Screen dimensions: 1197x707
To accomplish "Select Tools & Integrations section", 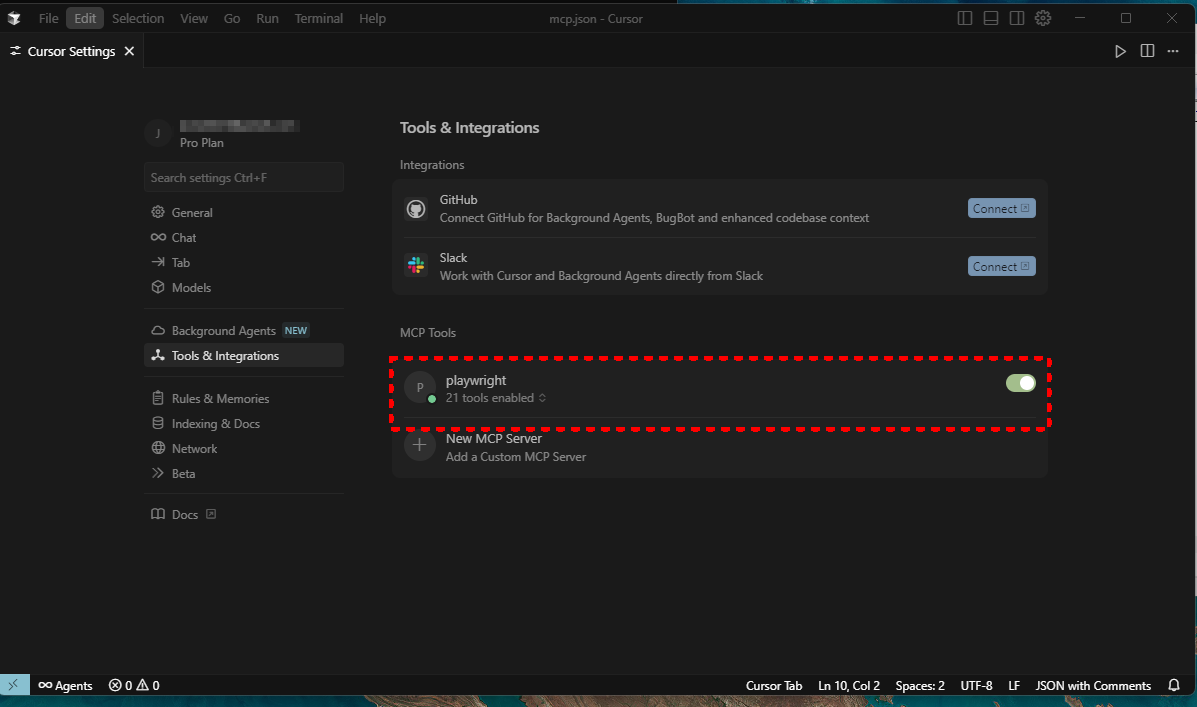I will pos(244,356).
